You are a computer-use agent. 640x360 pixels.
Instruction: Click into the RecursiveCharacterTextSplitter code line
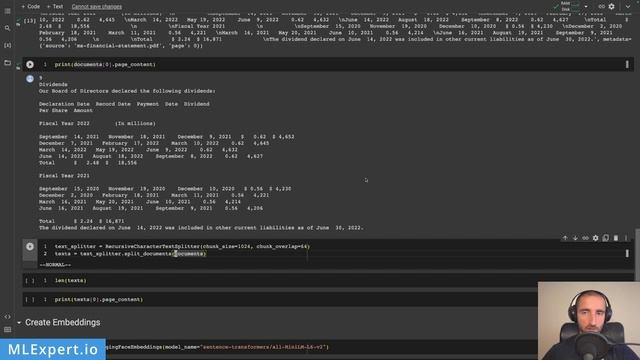[x=182, y=246]
